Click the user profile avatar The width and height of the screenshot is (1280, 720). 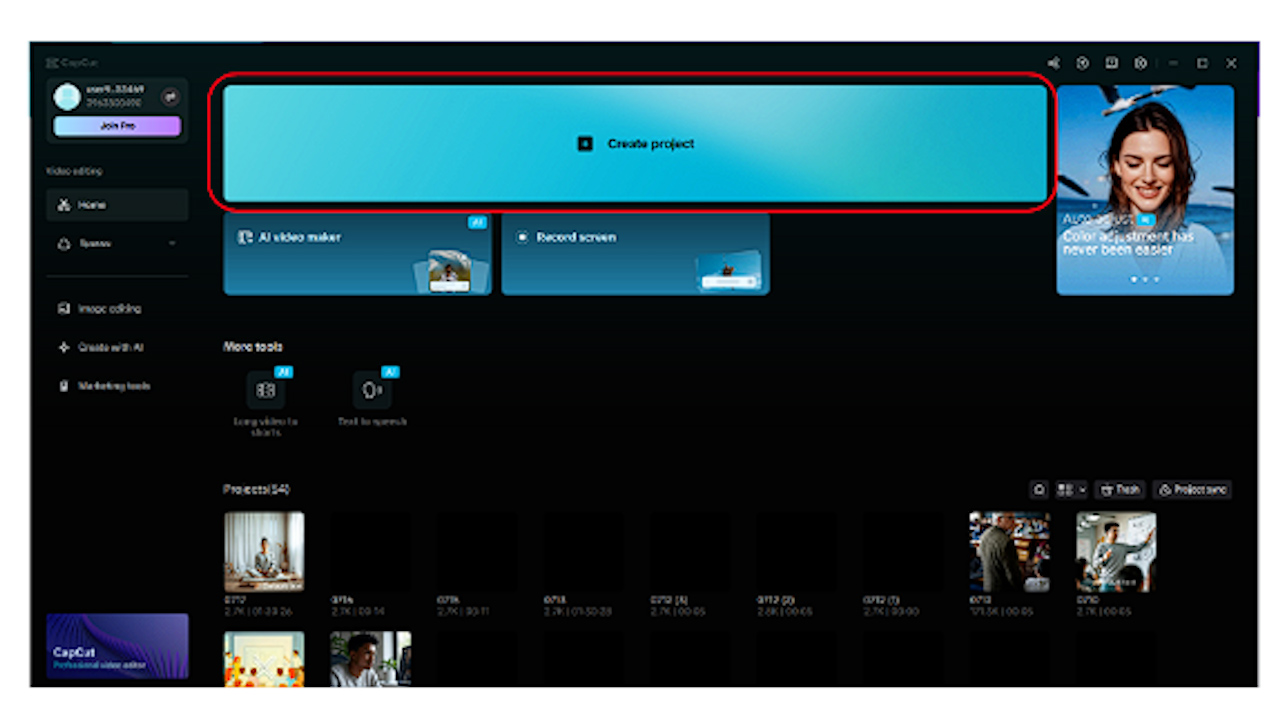[x=67, y=96]
